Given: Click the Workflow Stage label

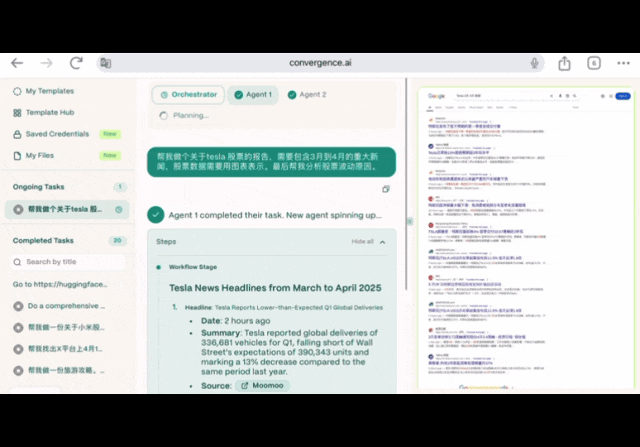Looking at the screenshot, I should (193, 267).
